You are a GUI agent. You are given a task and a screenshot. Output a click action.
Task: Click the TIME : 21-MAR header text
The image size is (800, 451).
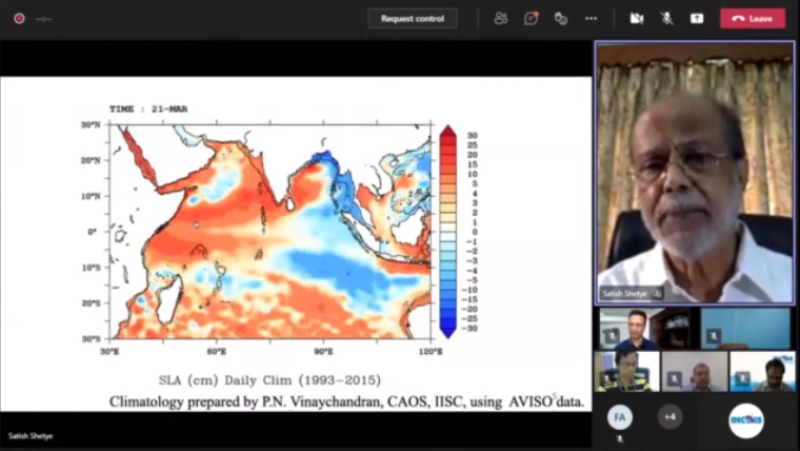[148, 109]
